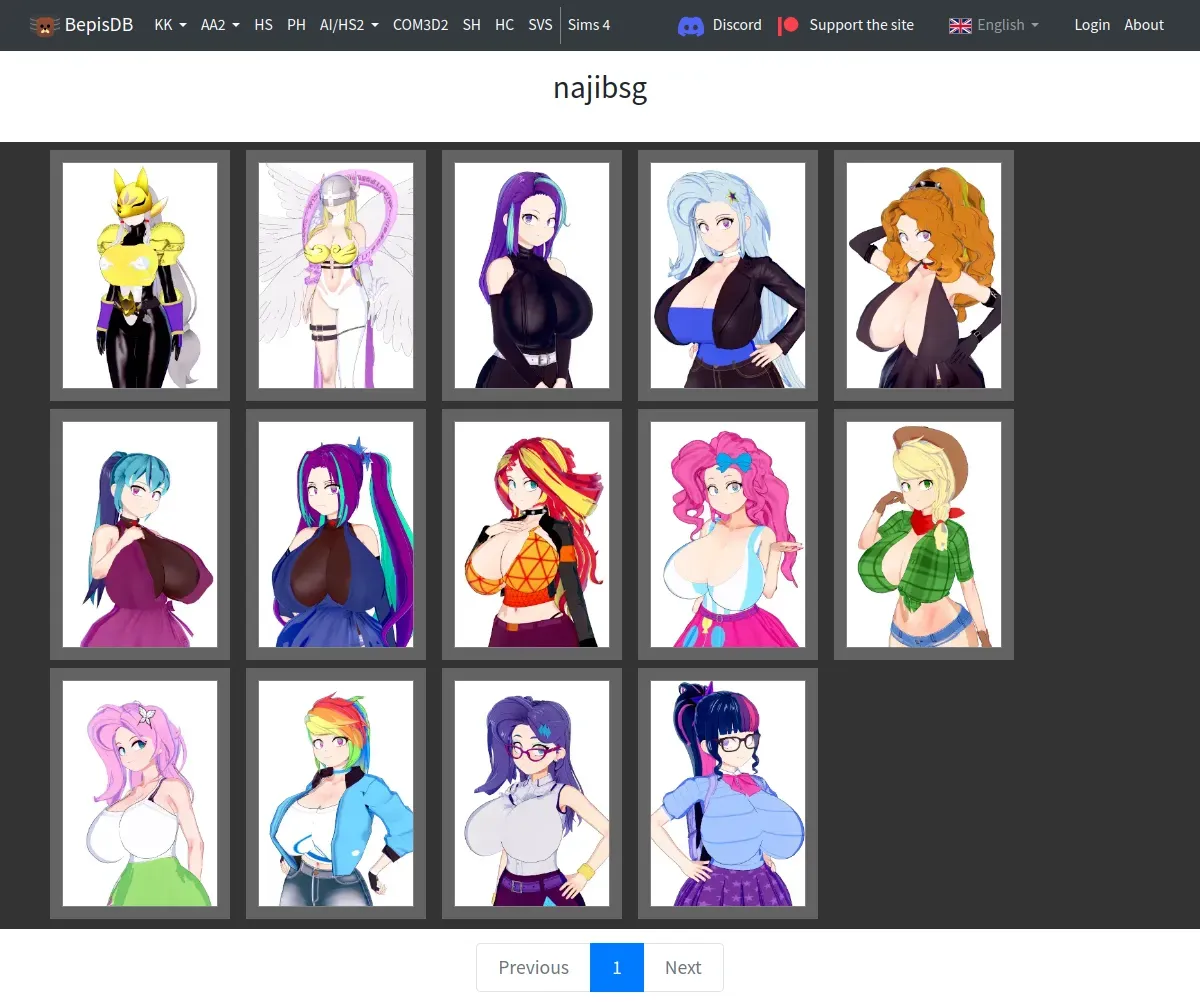Expand the AI/HS2 dropdown menu
The height and width of the screenshot is (1006, 1200).
[349, 25]
